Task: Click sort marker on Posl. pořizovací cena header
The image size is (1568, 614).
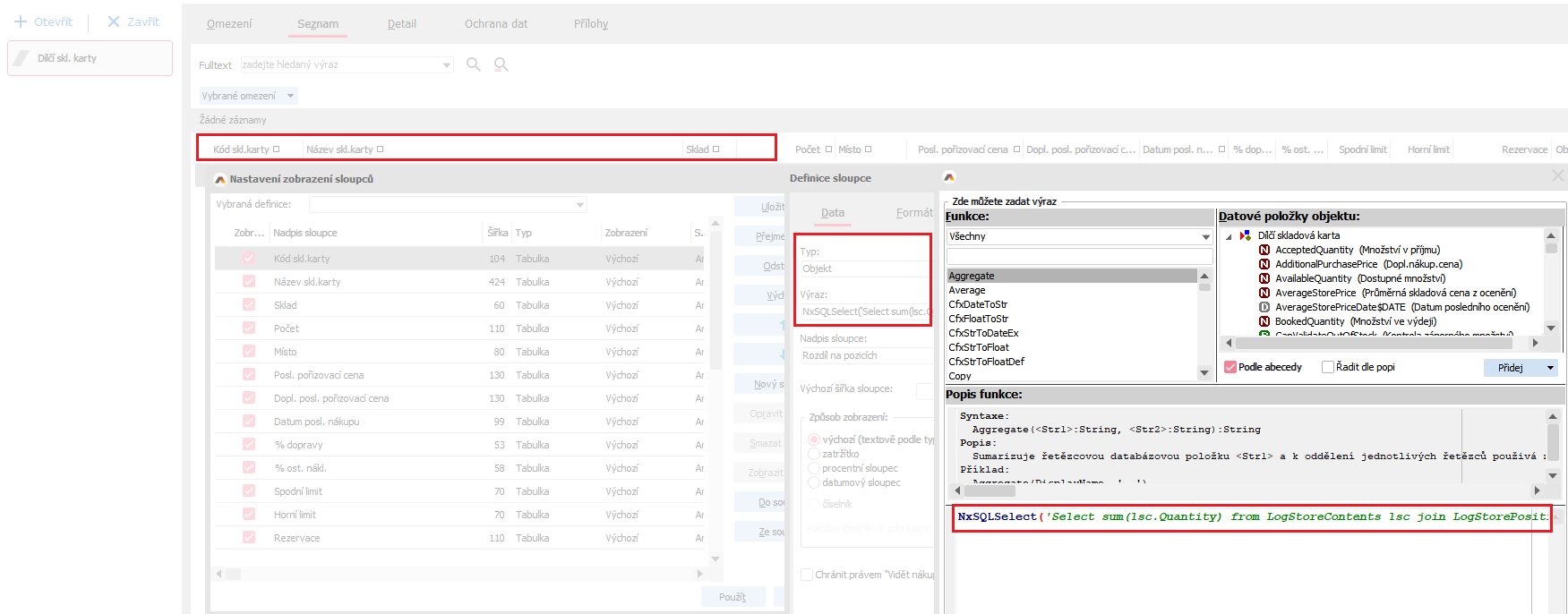Action: (1016, 149)
